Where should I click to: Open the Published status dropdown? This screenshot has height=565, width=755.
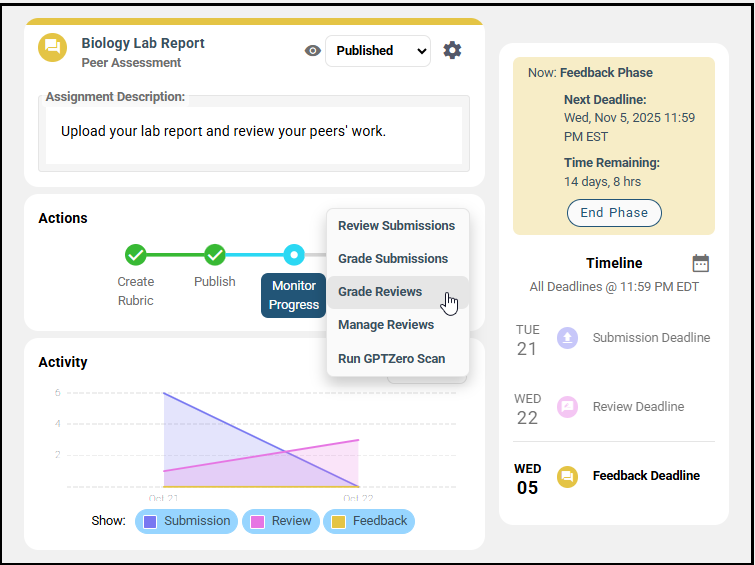click(378, 51)
